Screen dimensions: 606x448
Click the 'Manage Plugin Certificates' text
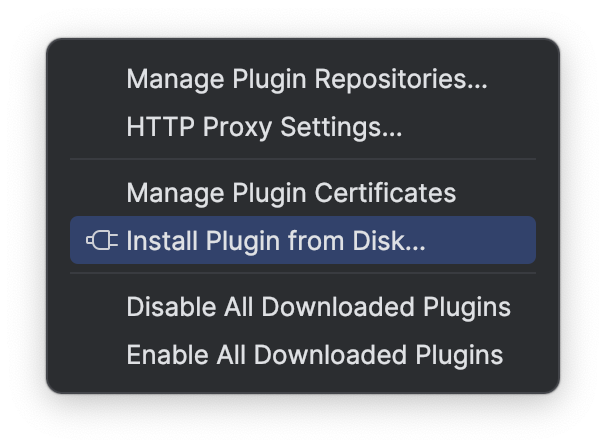pos(291,193)
